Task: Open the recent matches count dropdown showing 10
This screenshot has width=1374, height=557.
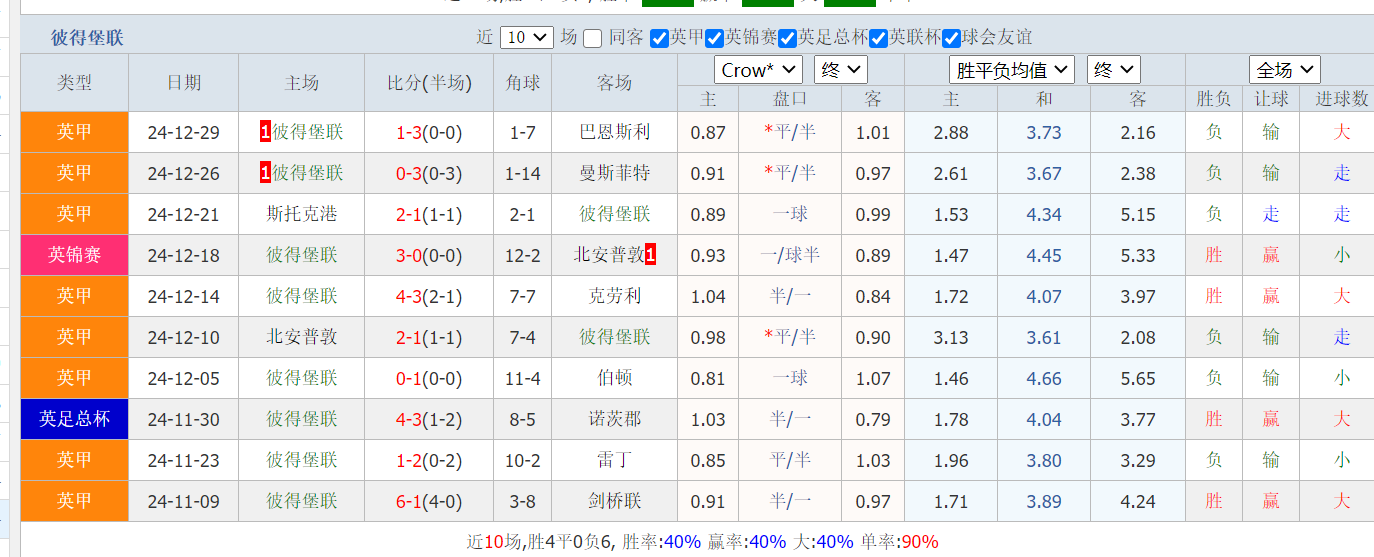Action: click(x=526, y=38)
